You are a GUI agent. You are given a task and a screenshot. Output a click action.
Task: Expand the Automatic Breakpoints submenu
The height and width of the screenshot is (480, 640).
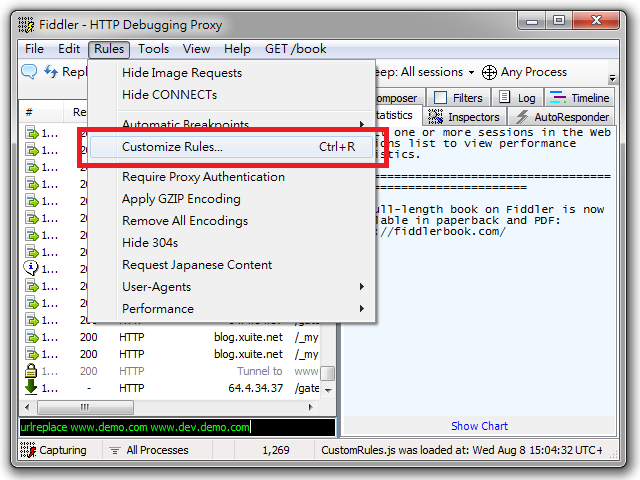231,122
